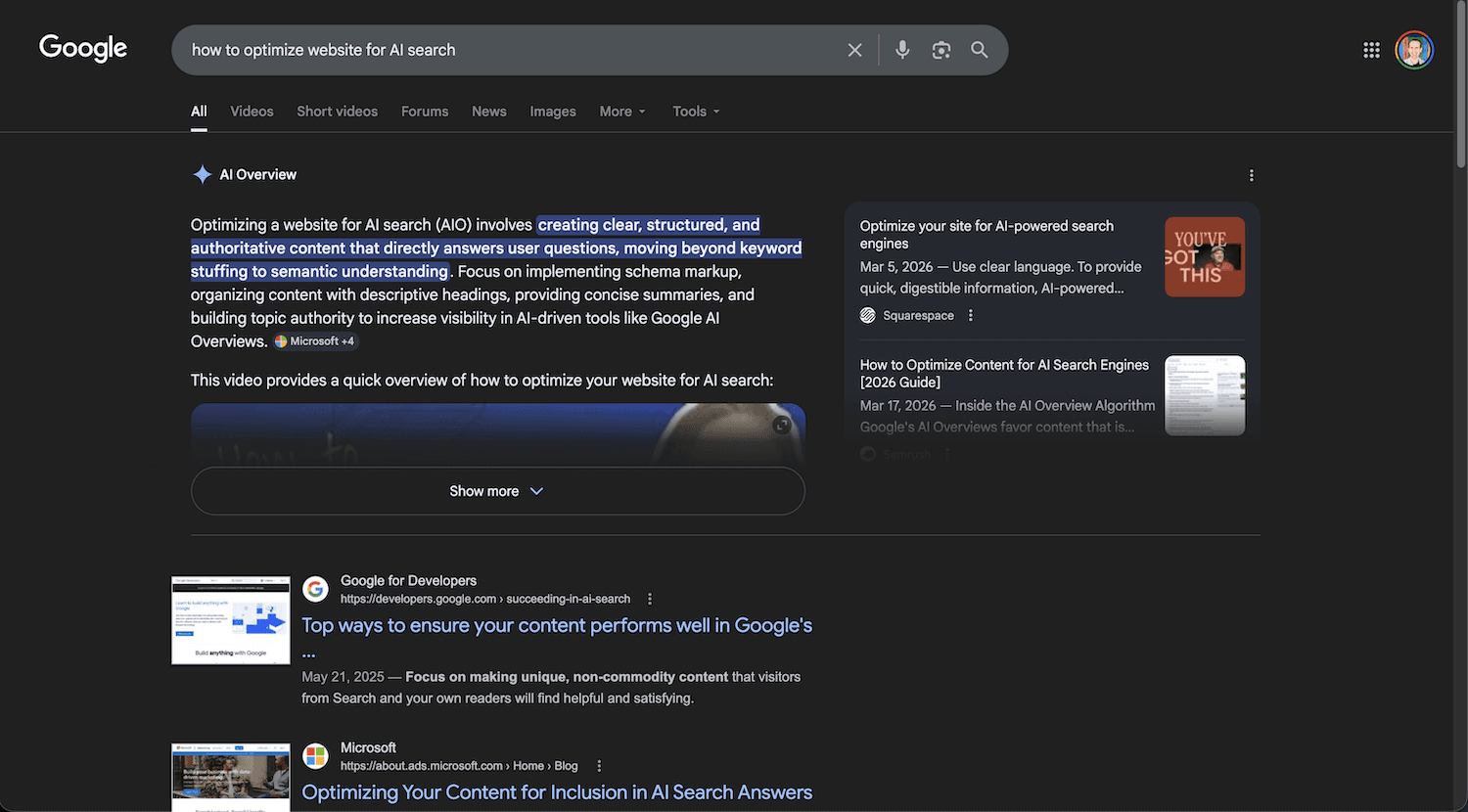This screenshot has width=1468, height=812.
Task: Click the 'Mar 17, 2026' guide snippet
Action: (1007, 416)
